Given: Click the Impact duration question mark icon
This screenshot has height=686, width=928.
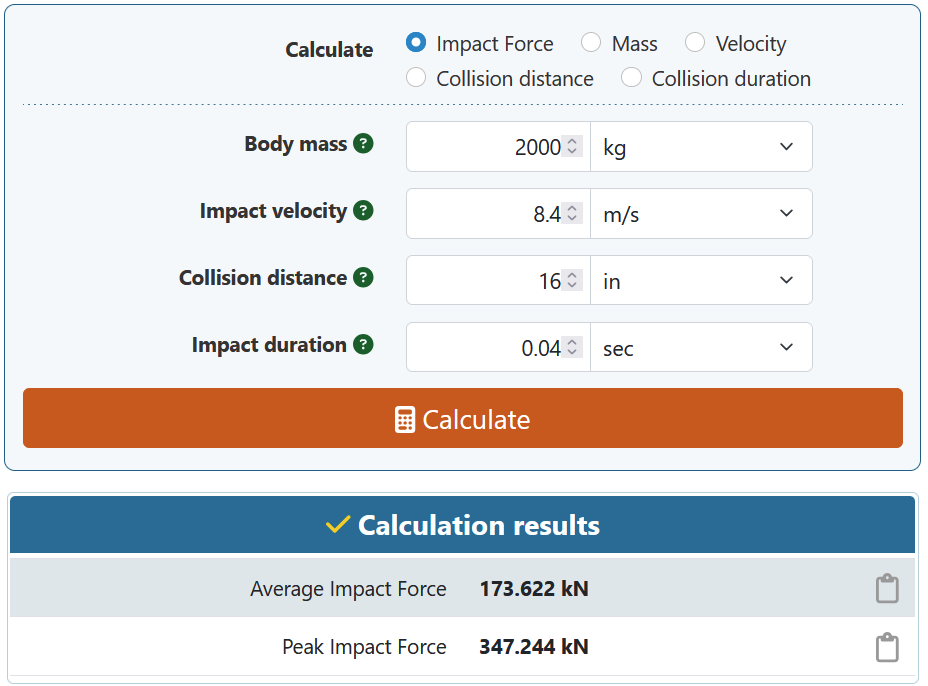Looking at the screenshot, I should tap(364, 345).
